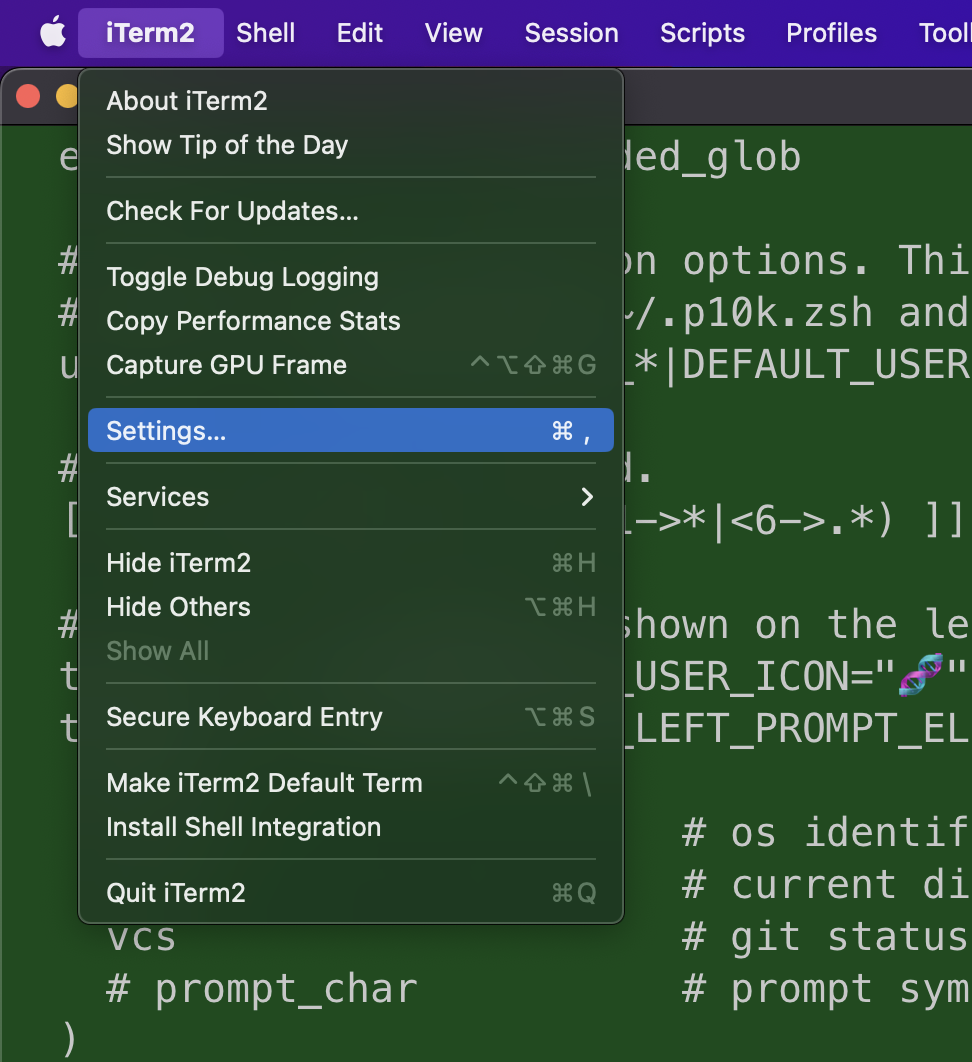Click the 'on options. Thi' text
This screenshot has width=972, height=1062.
click(797, 261)
